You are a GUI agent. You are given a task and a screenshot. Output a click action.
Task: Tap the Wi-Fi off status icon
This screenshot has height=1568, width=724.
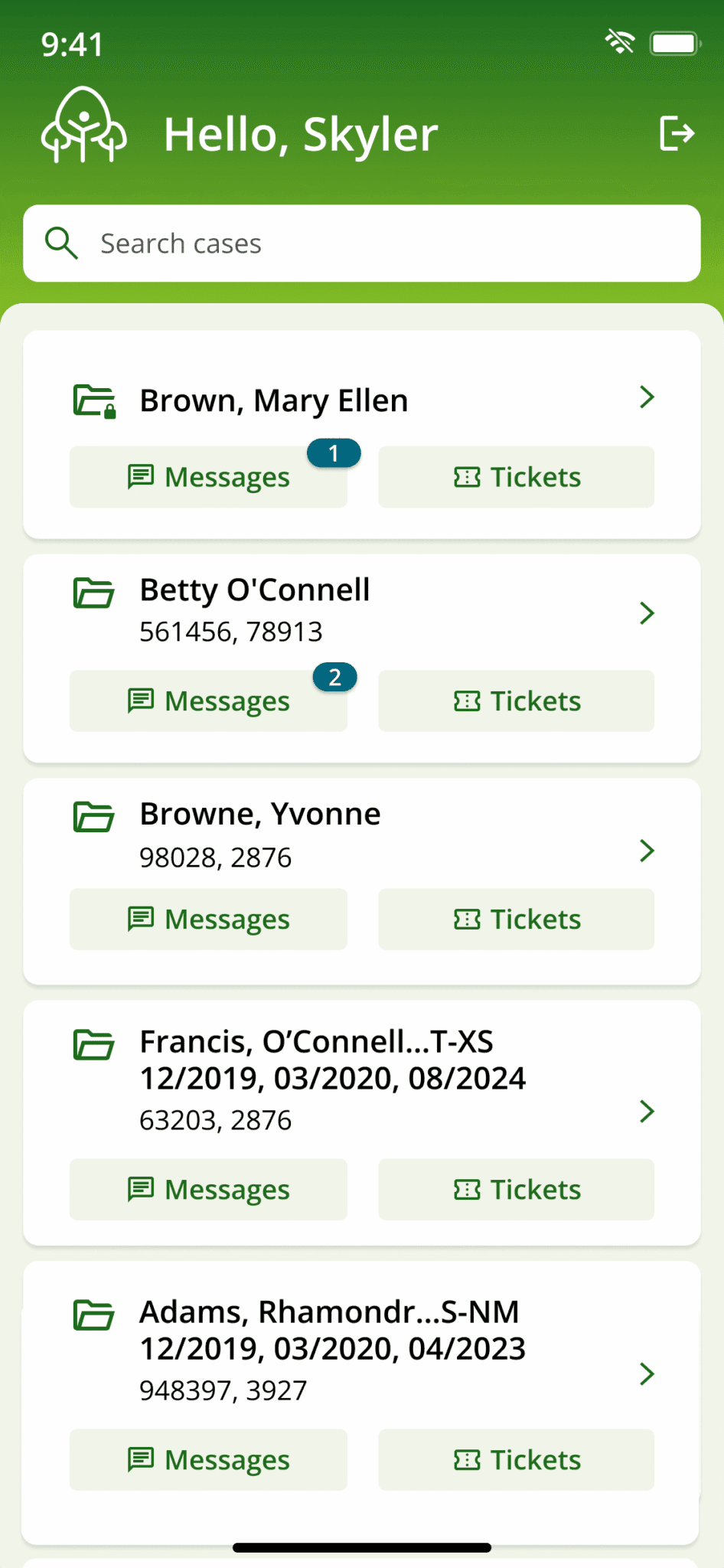(x=620, y=41)
